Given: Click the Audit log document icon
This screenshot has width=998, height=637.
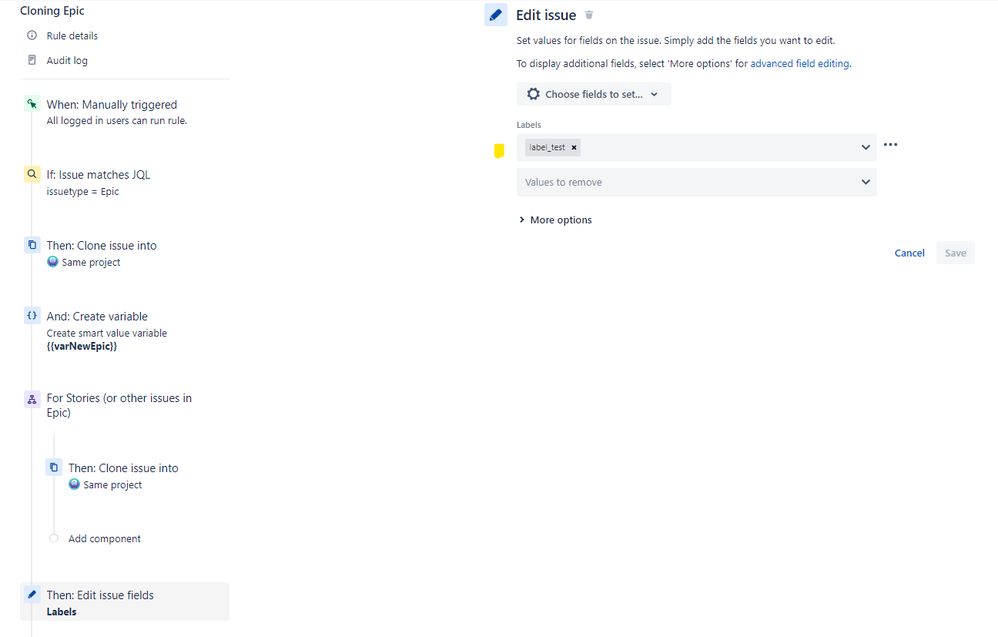Looking at the screenshot, I should coord(32,60).
